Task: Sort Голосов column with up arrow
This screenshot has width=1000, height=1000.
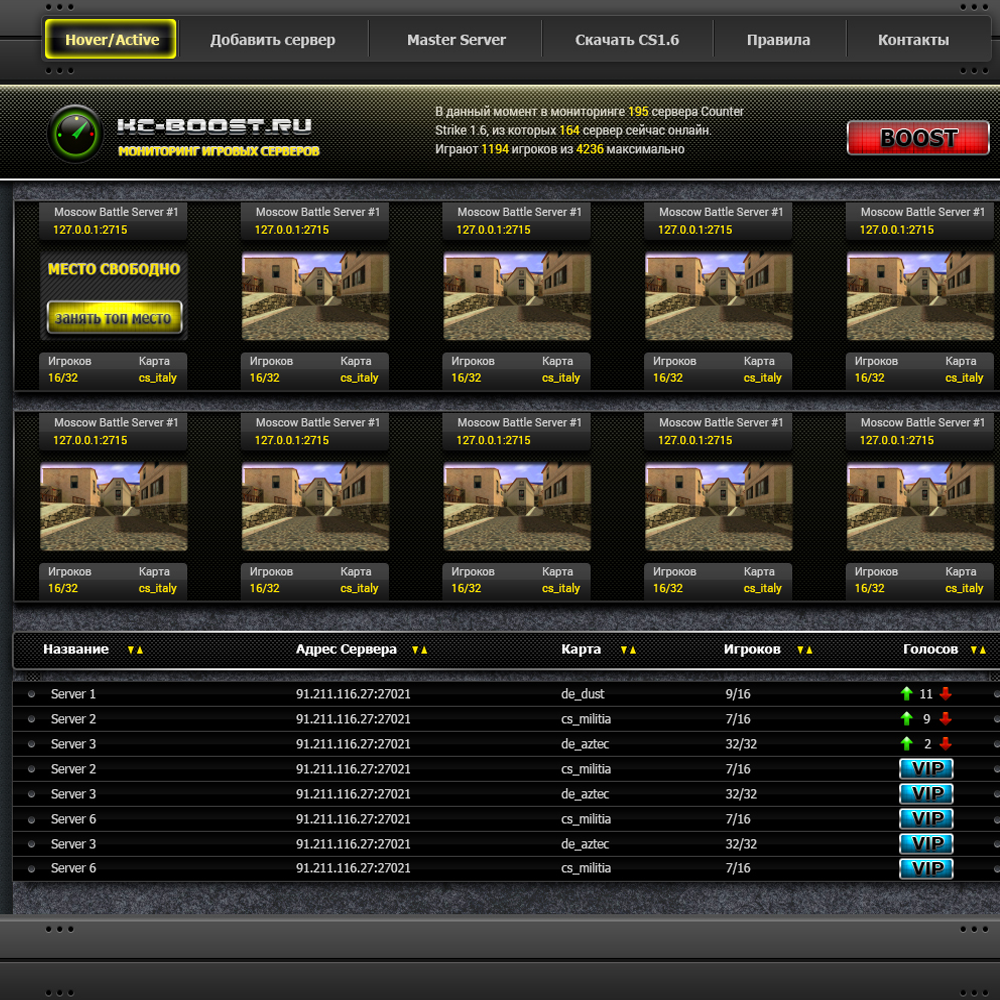Action: [983, 650]
